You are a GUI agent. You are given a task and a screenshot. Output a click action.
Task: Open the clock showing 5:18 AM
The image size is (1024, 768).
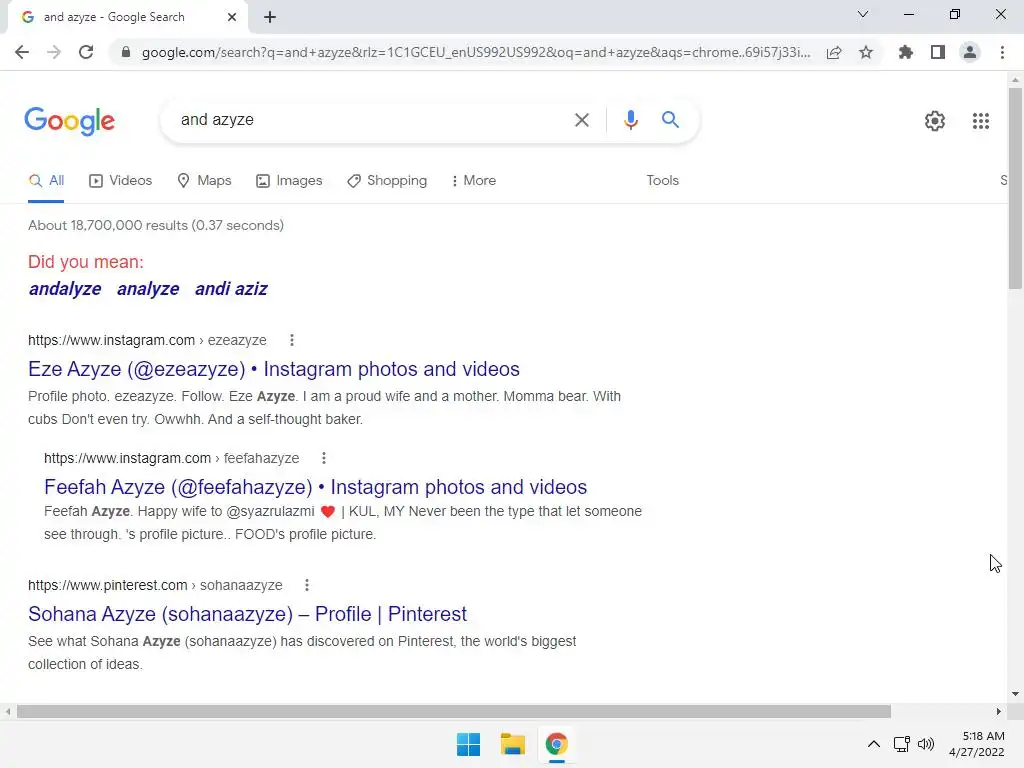976,744
